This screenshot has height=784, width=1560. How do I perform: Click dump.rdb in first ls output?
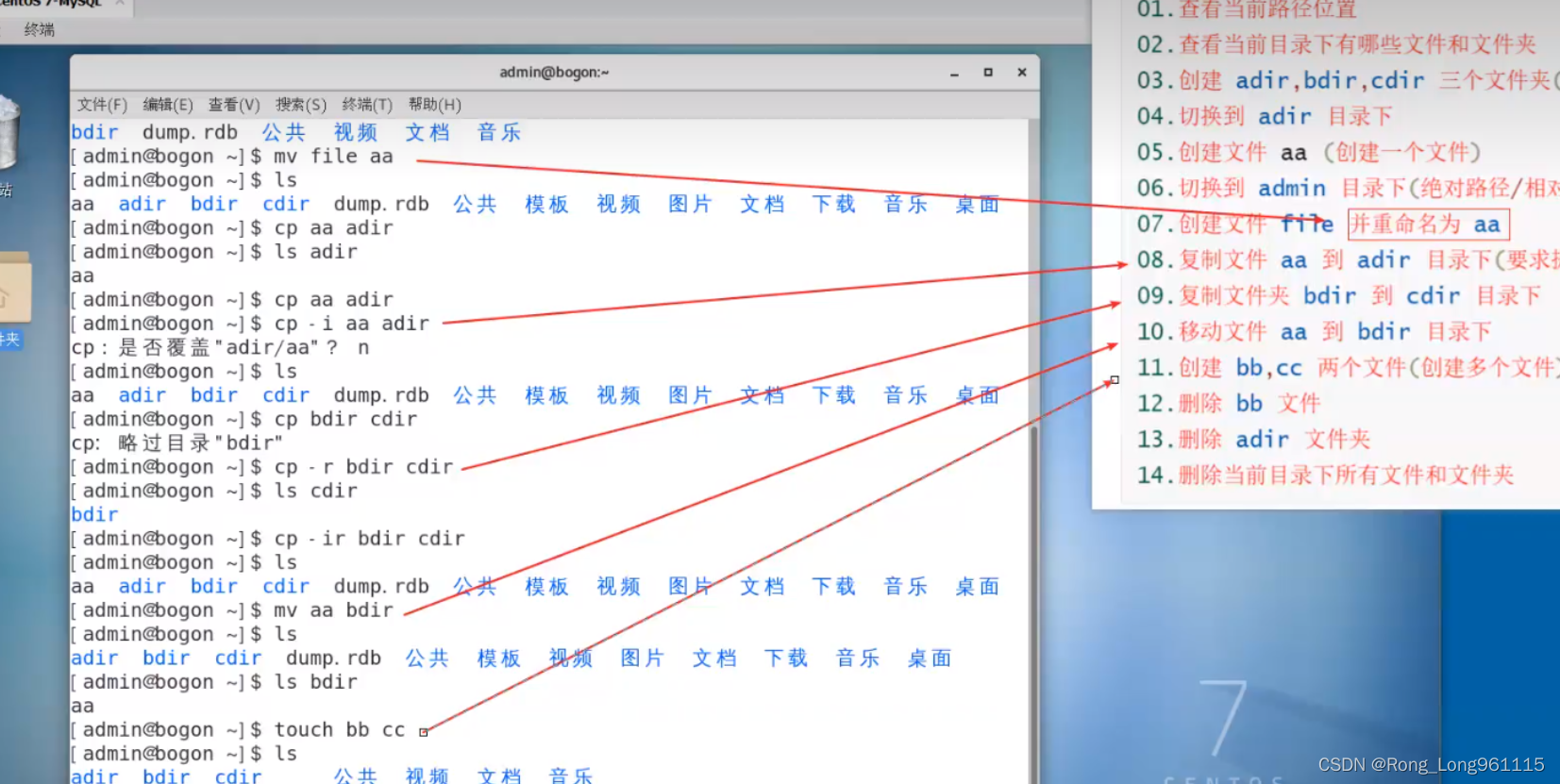190,133
